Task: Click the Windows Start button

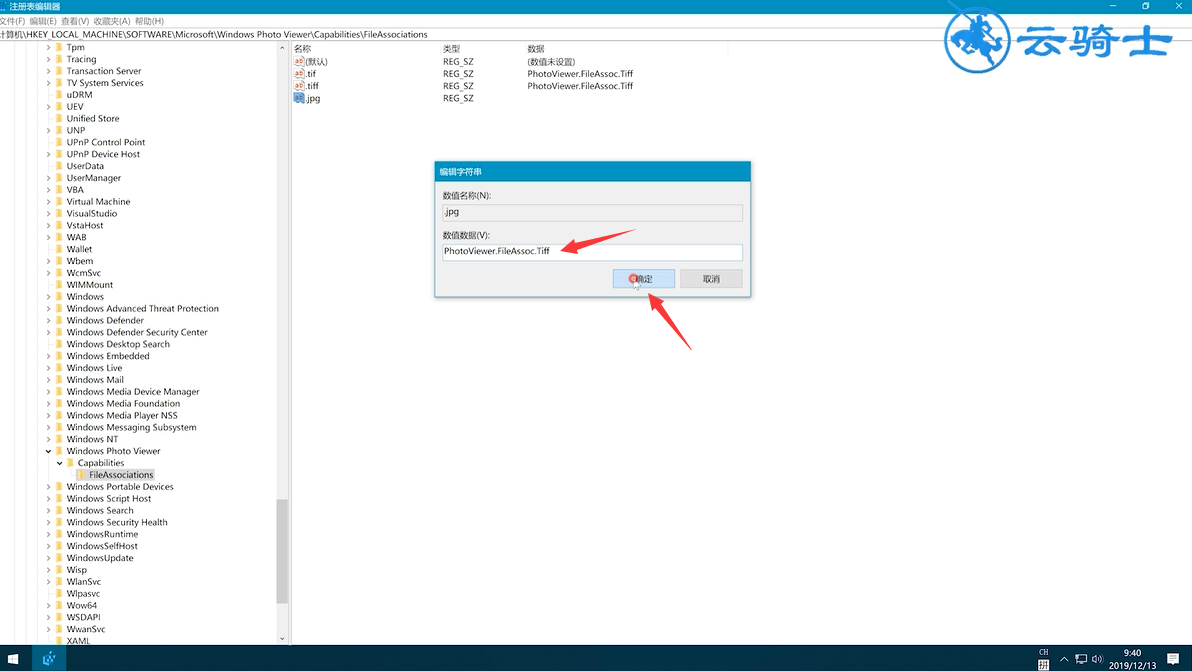Action: point(12,659)
